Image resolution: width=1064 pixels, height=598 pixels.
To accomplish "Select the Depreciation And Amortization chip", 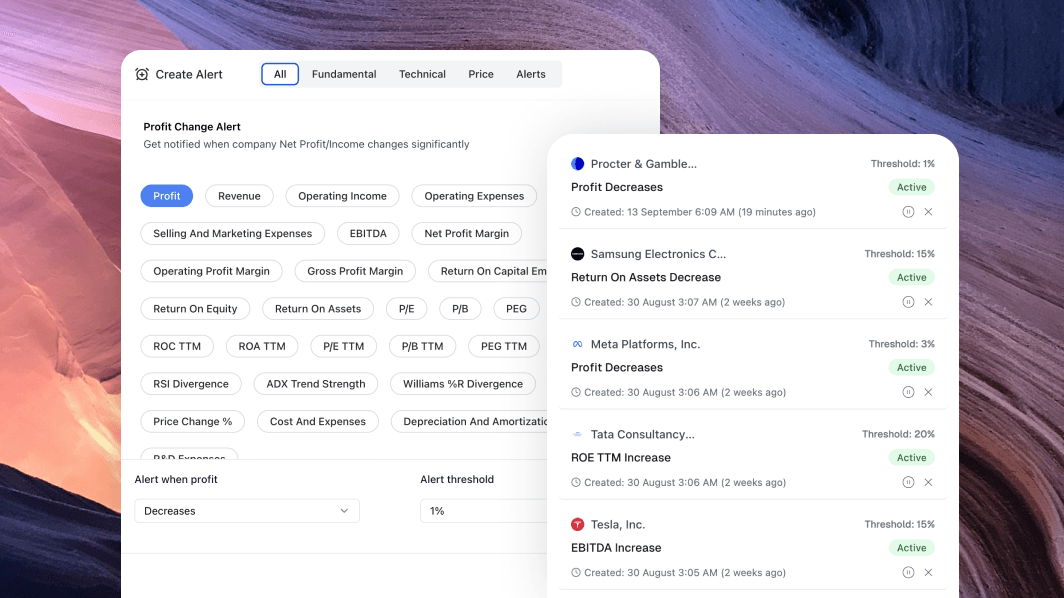I will pyautogui.click(x=470, y=422).
